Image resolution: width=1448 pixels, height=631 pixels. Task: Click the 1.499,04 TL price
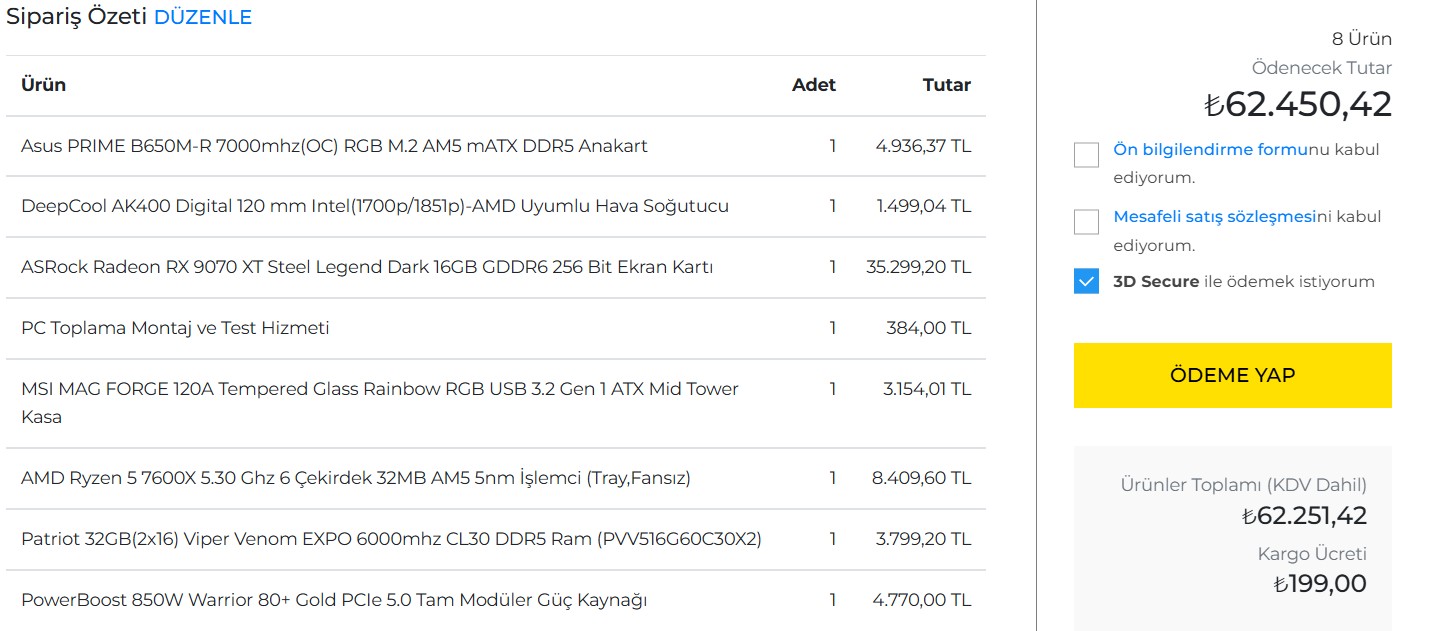[924, 207]
